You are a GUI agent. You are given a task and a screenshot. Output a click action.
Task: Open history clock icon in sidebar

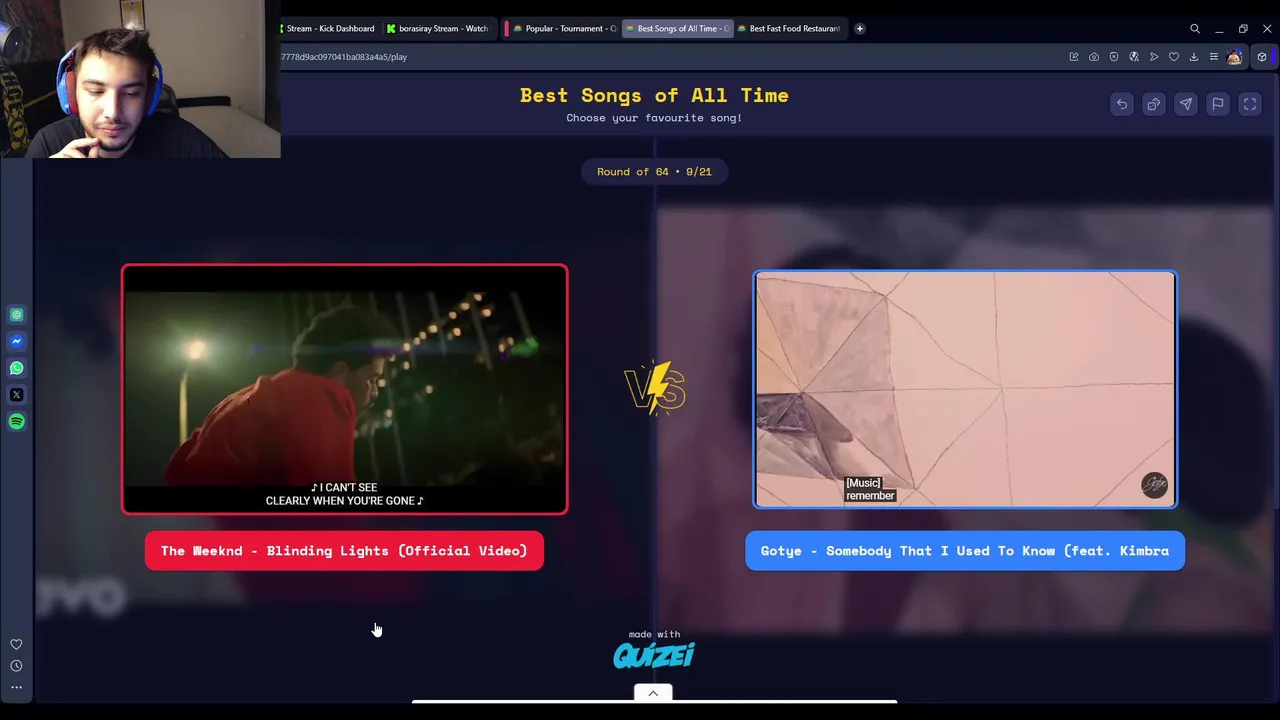[x=16, y=666]
